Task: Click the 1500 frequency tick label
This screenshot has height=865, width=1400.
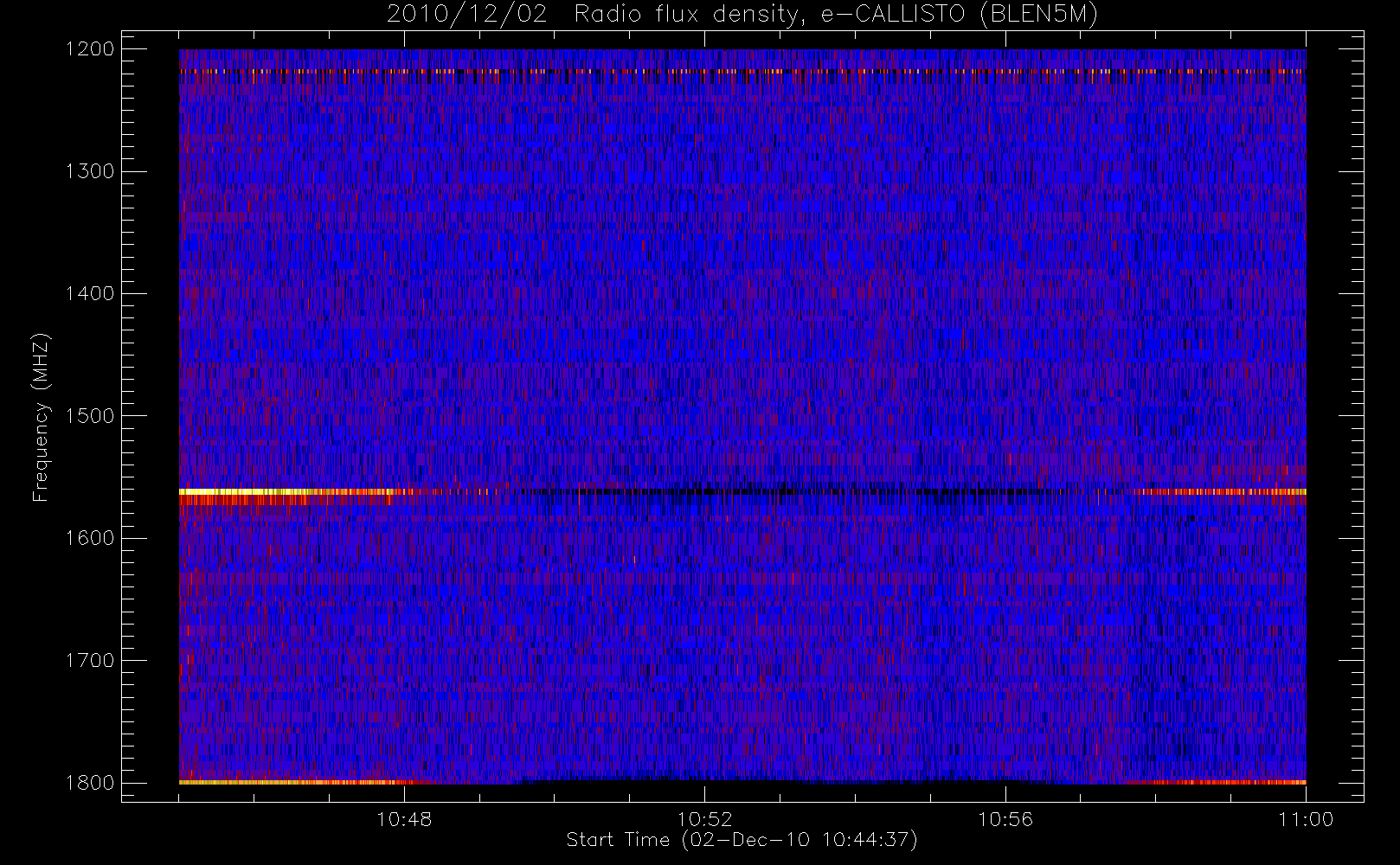Action: pos(90,416)
